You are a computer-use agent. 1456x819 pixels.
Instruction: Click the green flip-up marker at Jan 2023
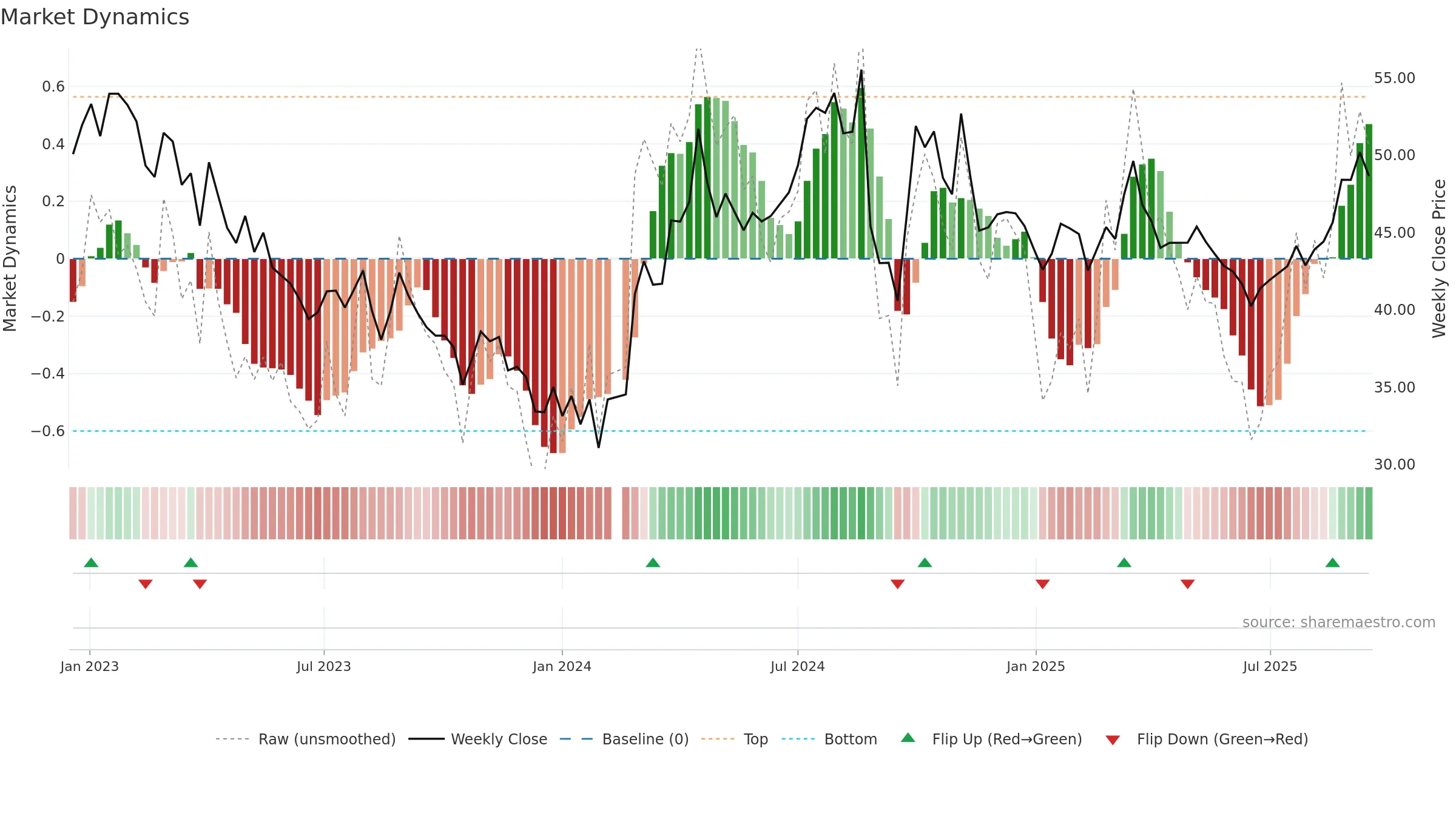[91, 562]
